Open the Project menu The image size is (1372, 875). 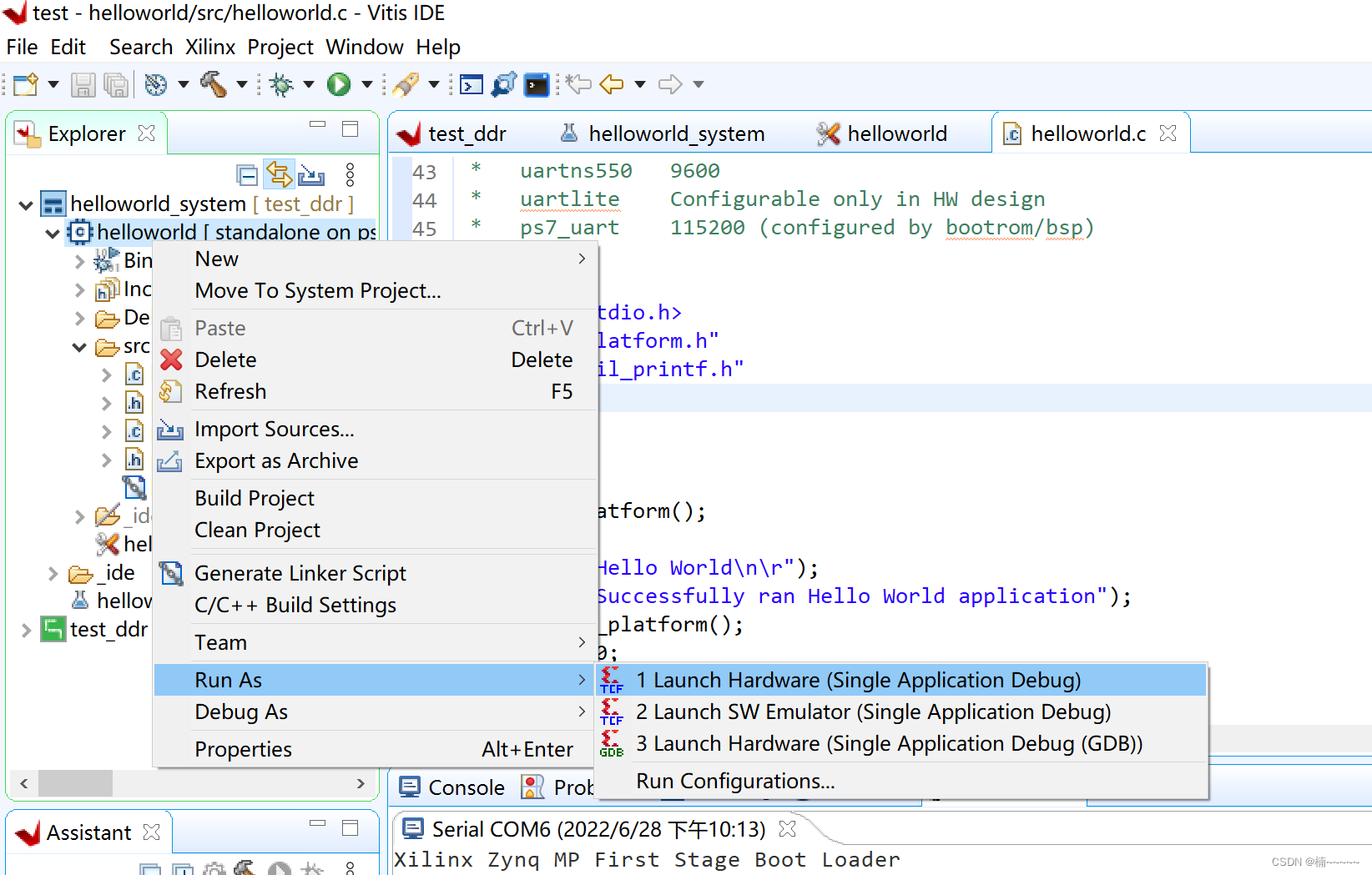280,47
